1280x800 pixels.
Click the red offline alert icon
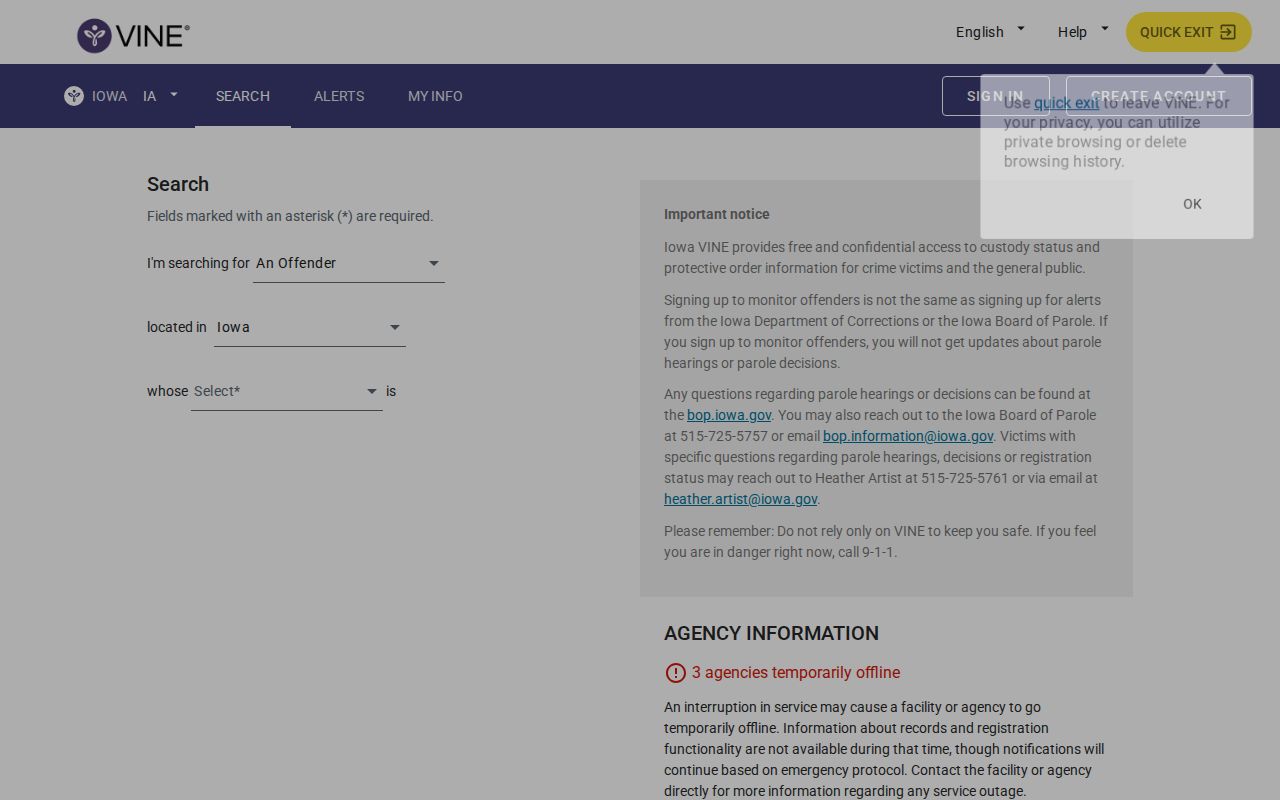pyautogui.click(x=676, y=673)
